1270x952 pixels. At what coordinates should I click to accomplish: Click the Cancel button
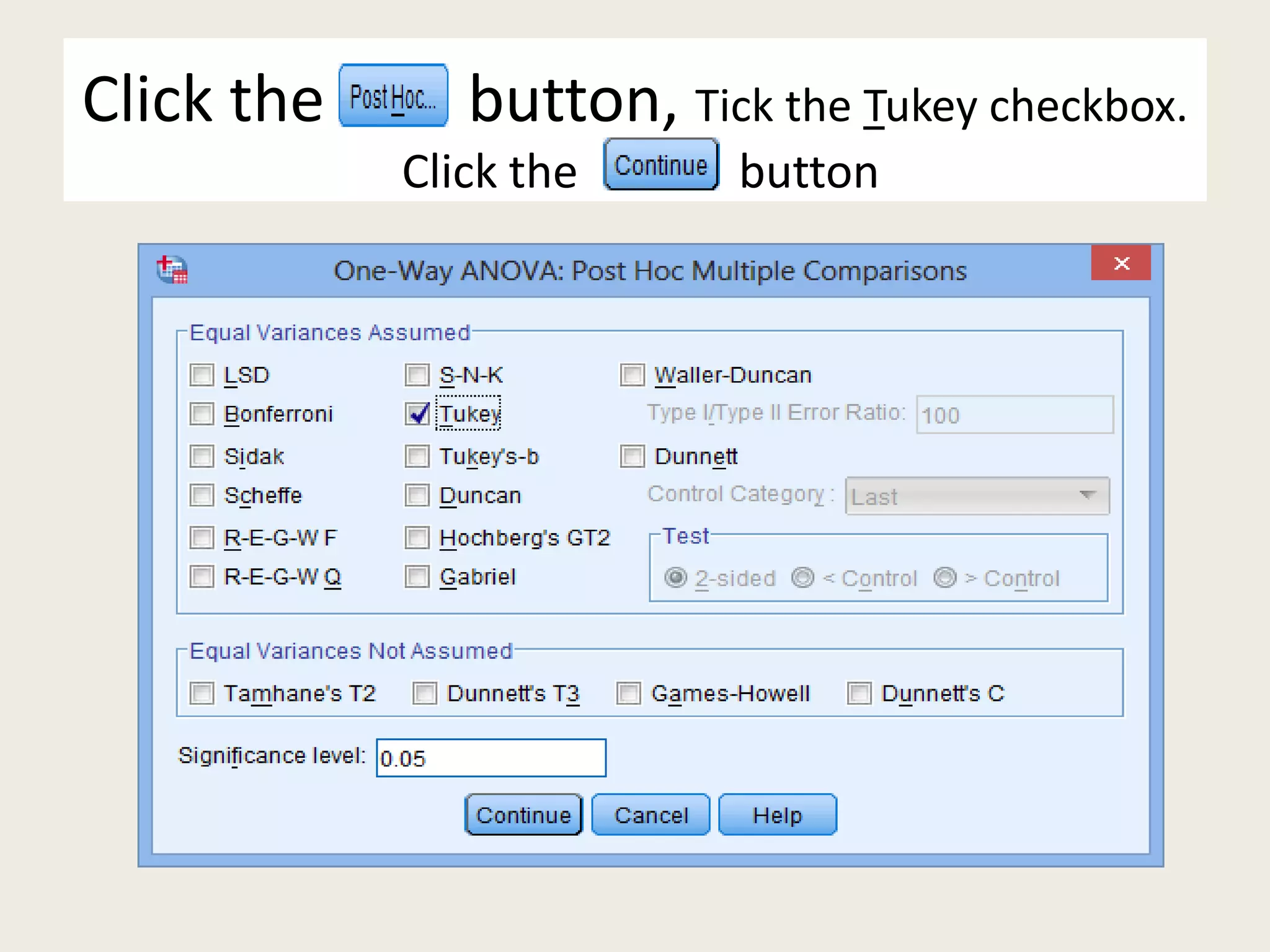(x=651, y=814)
